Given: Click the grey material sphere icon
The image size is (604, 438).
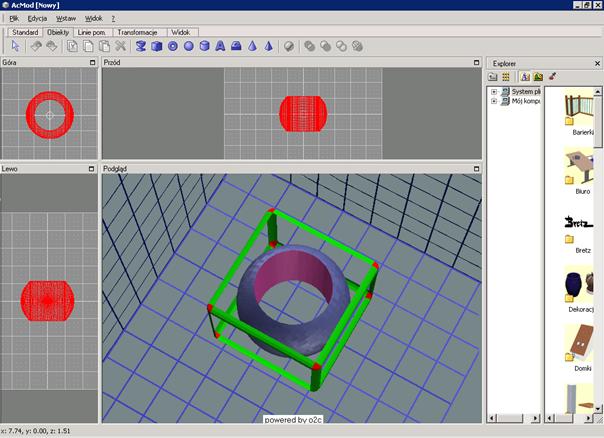Looking at the screenshot, I should point(289,47).
